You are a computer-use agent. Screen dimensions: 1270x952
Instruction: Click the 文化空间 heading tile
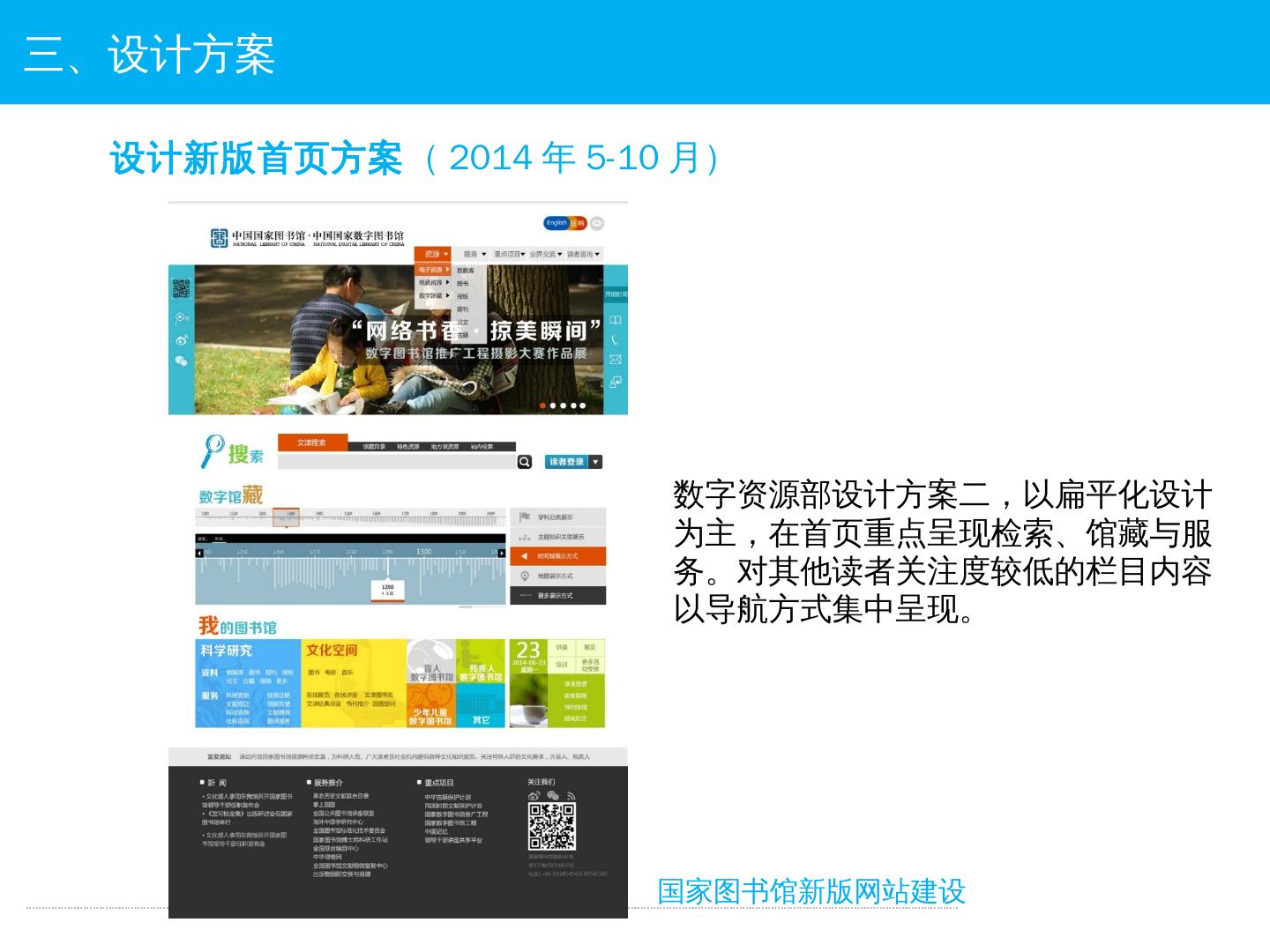[x=332, y=651]
